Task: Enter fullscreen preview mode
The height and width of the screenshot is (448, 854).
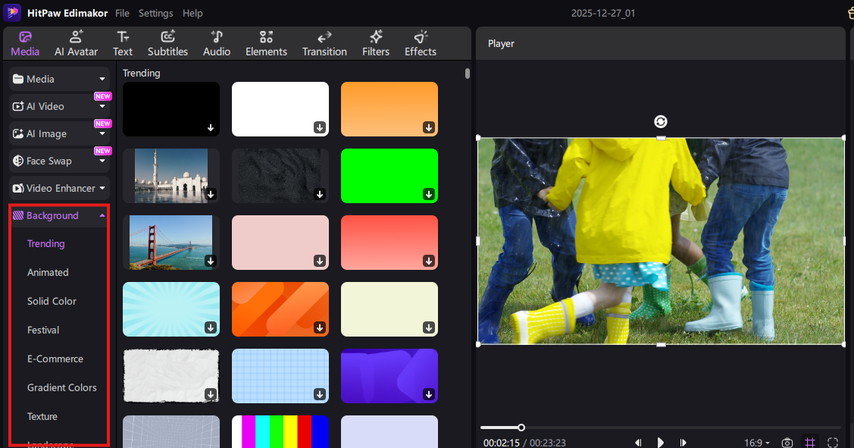Action: [x=833, y=443]
